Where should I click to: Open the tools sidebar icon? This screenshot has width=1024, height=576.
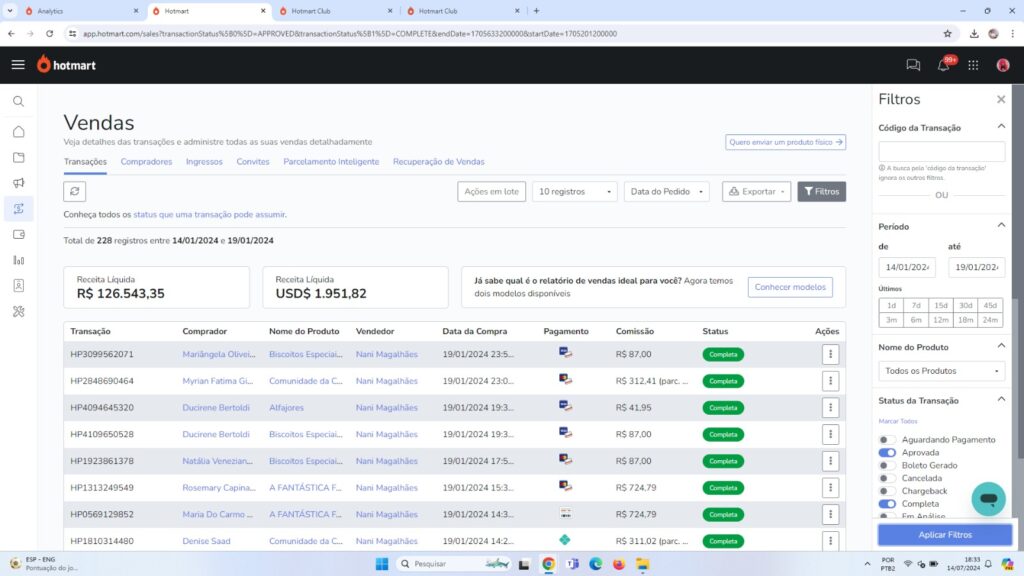pos(18,312)
